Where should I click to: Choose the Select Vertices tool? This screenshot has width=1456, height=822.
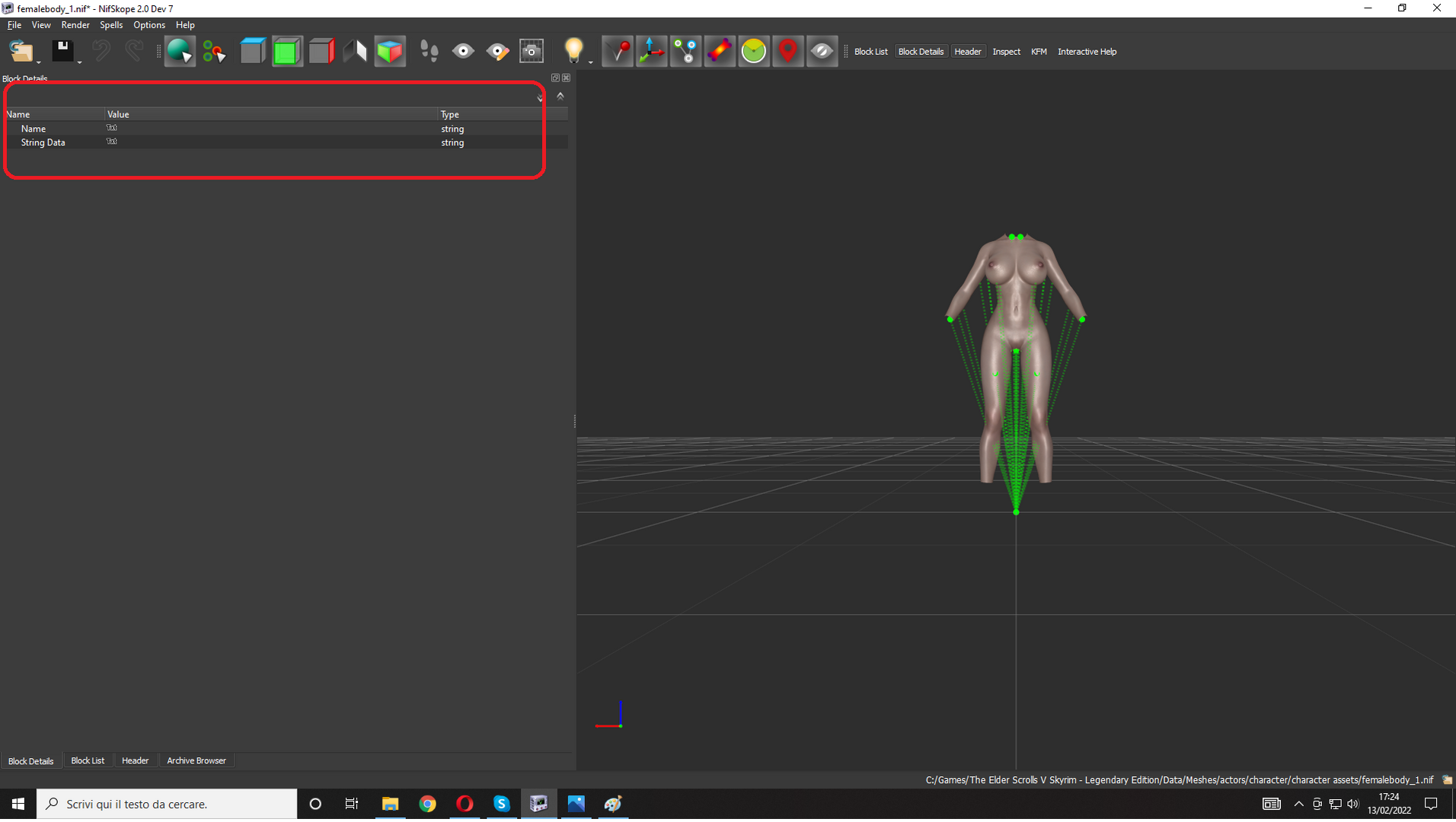tap(214, 52)
